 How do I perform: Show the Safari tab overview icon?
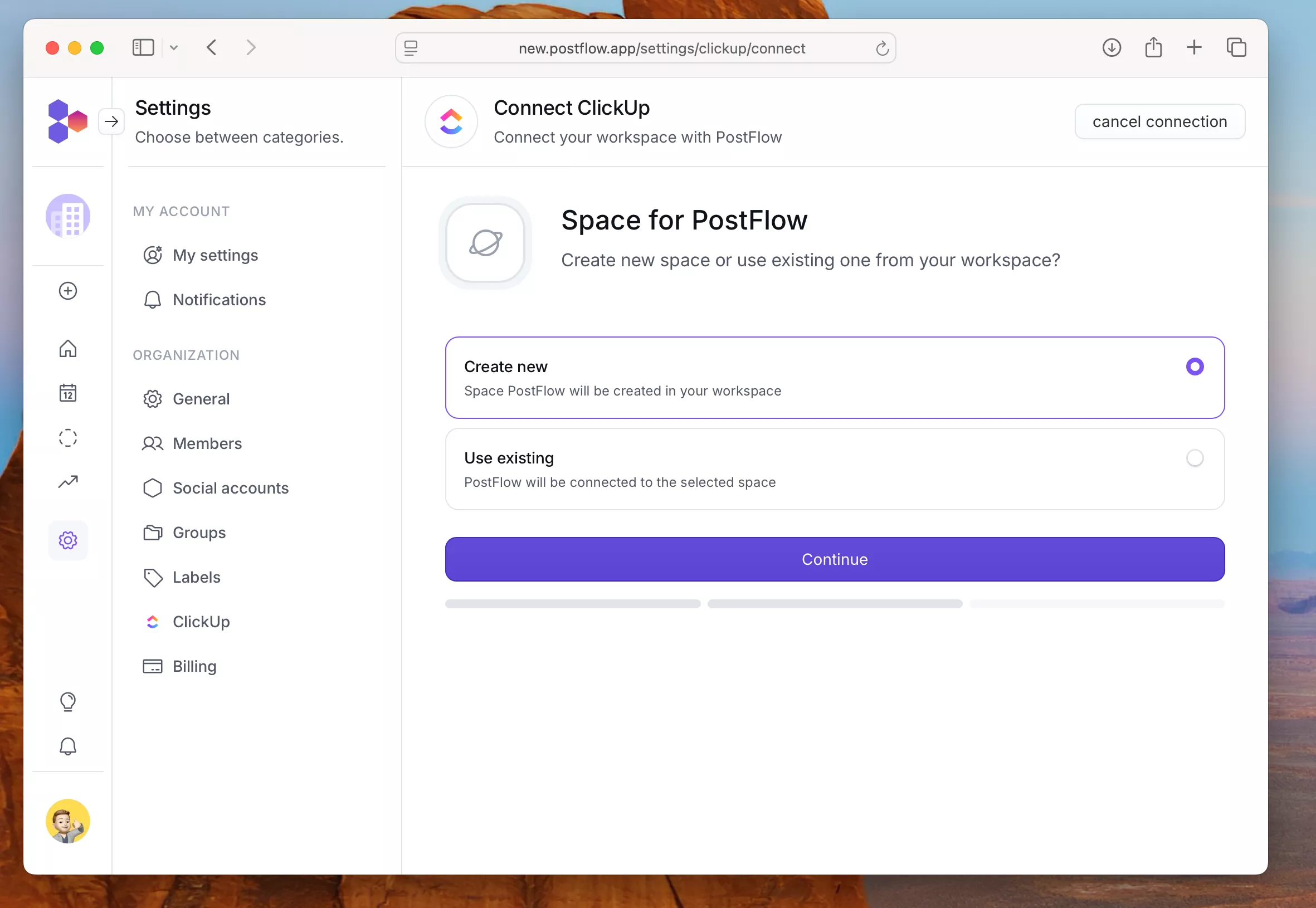coord(1236,47)
